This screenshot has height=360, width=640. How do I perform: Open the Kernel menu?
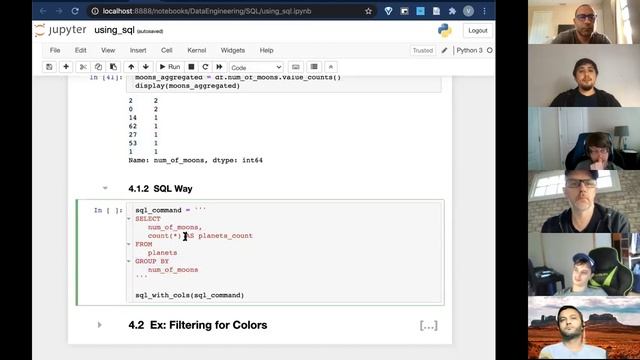point(196,51)
